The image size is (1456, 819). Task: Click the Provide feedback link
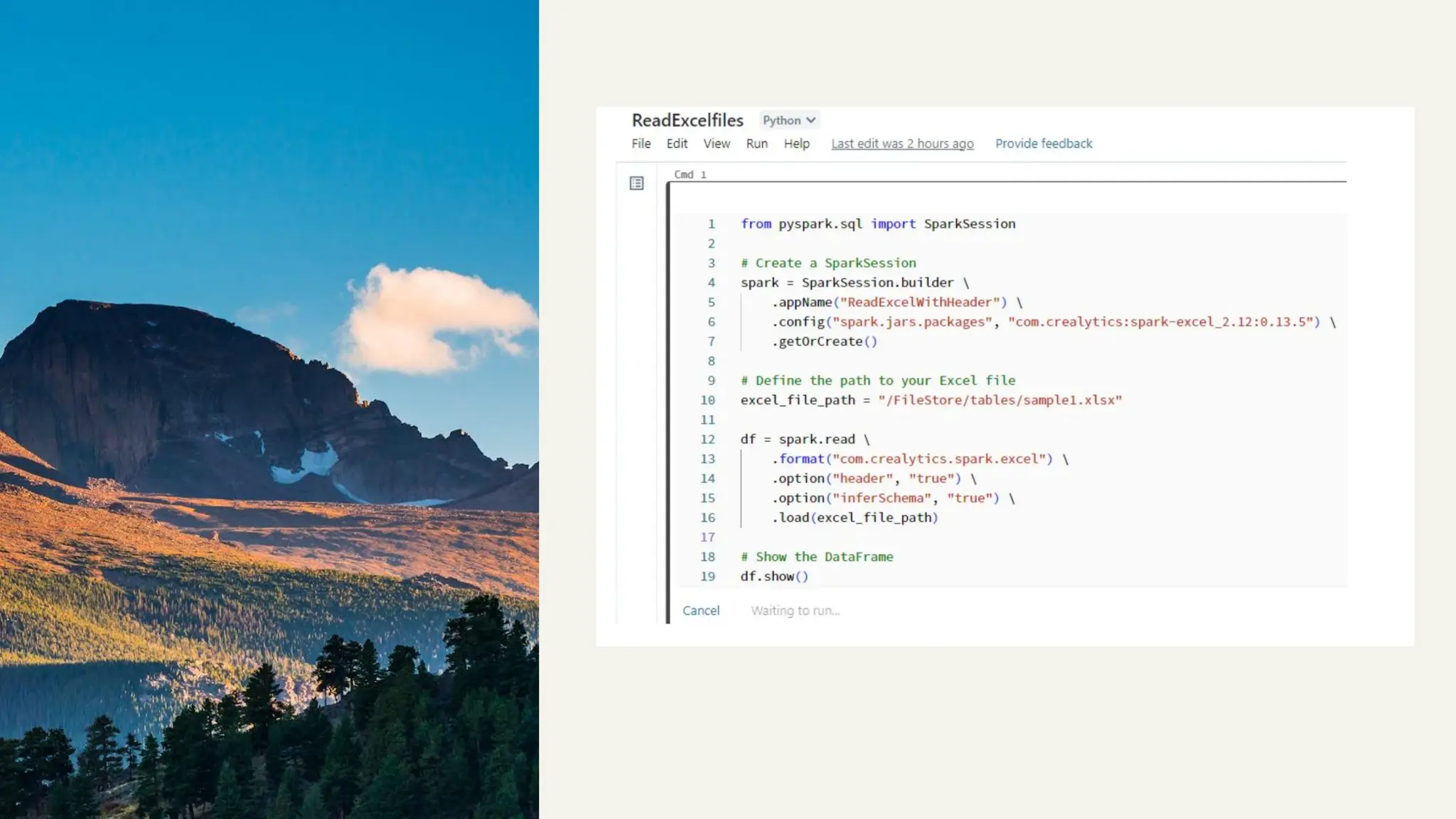[1043, 144]
